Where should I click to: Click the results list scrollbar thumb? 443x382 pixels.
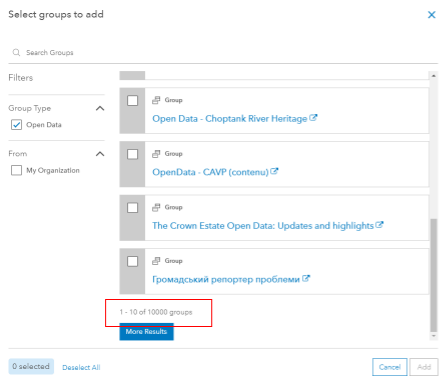pyautogui.click(x=433, y=275)
